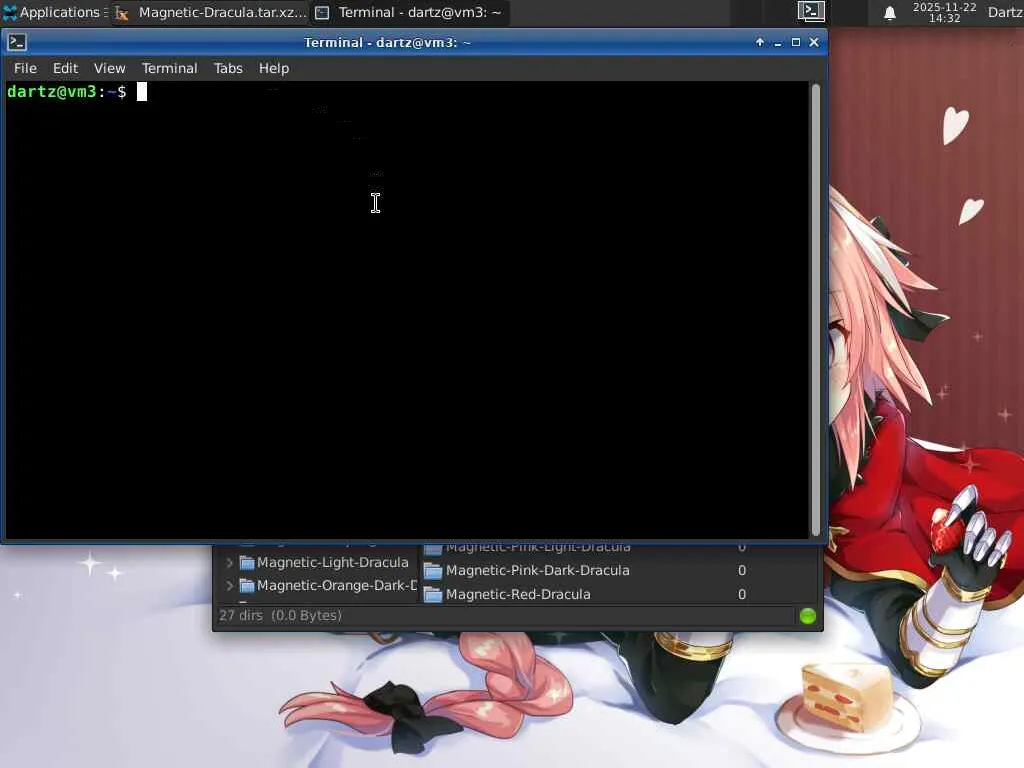Open the View menu in Terminal
The image size is (1024, 768).
[109, 68]
